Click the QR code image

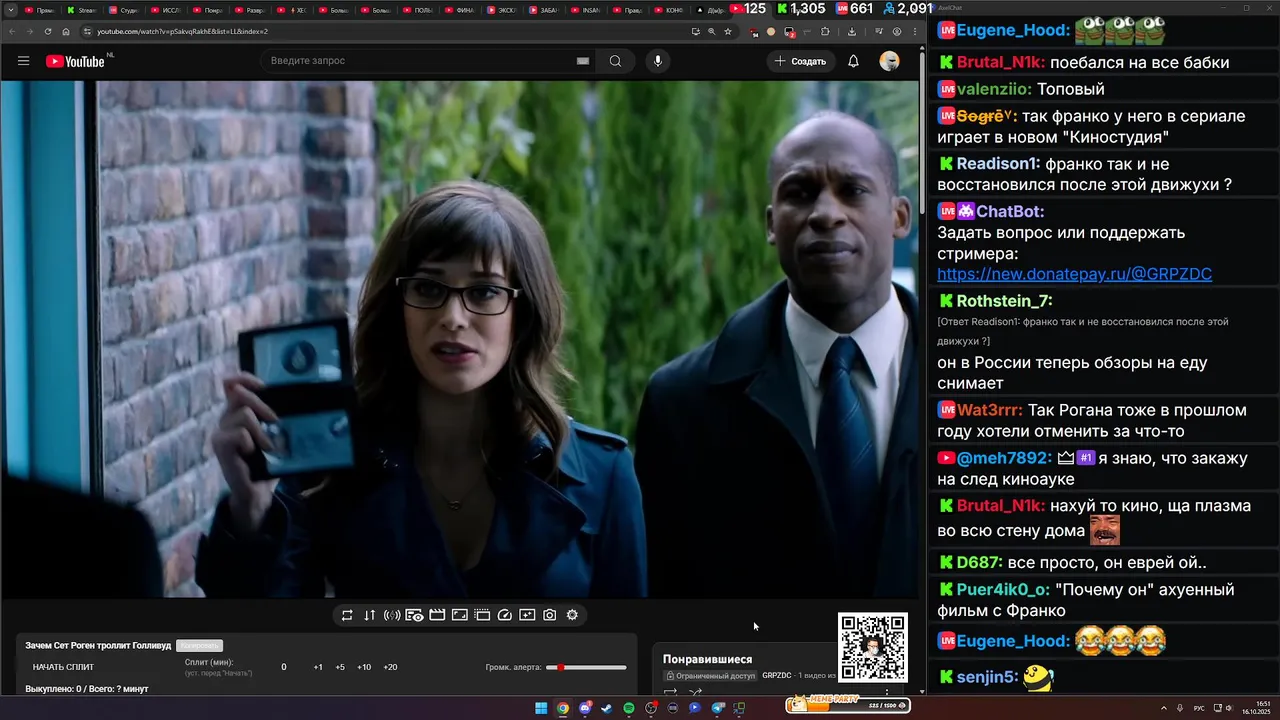click(873, 647)
